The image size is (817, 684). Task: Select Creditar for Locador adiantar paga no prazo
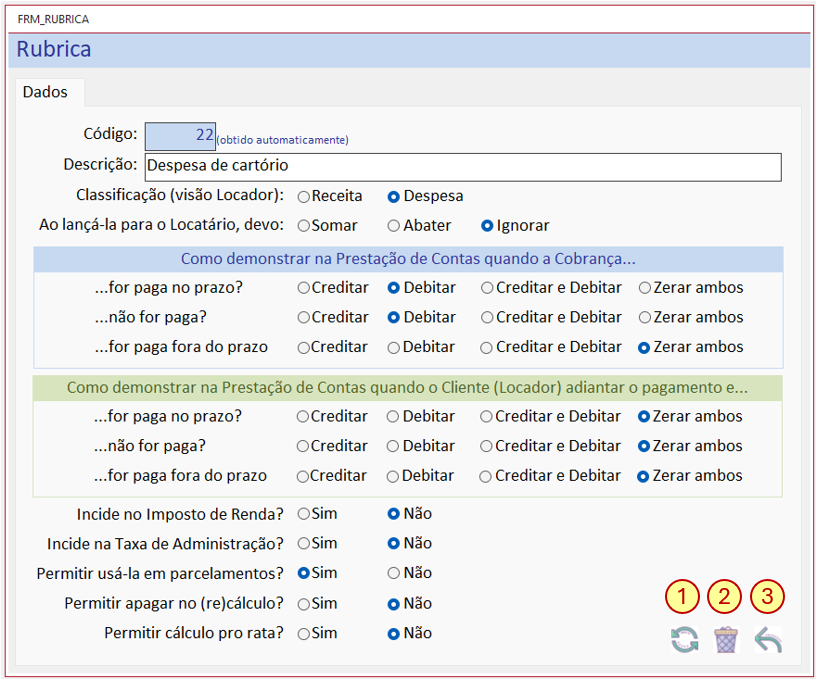(x=303, y=417)
